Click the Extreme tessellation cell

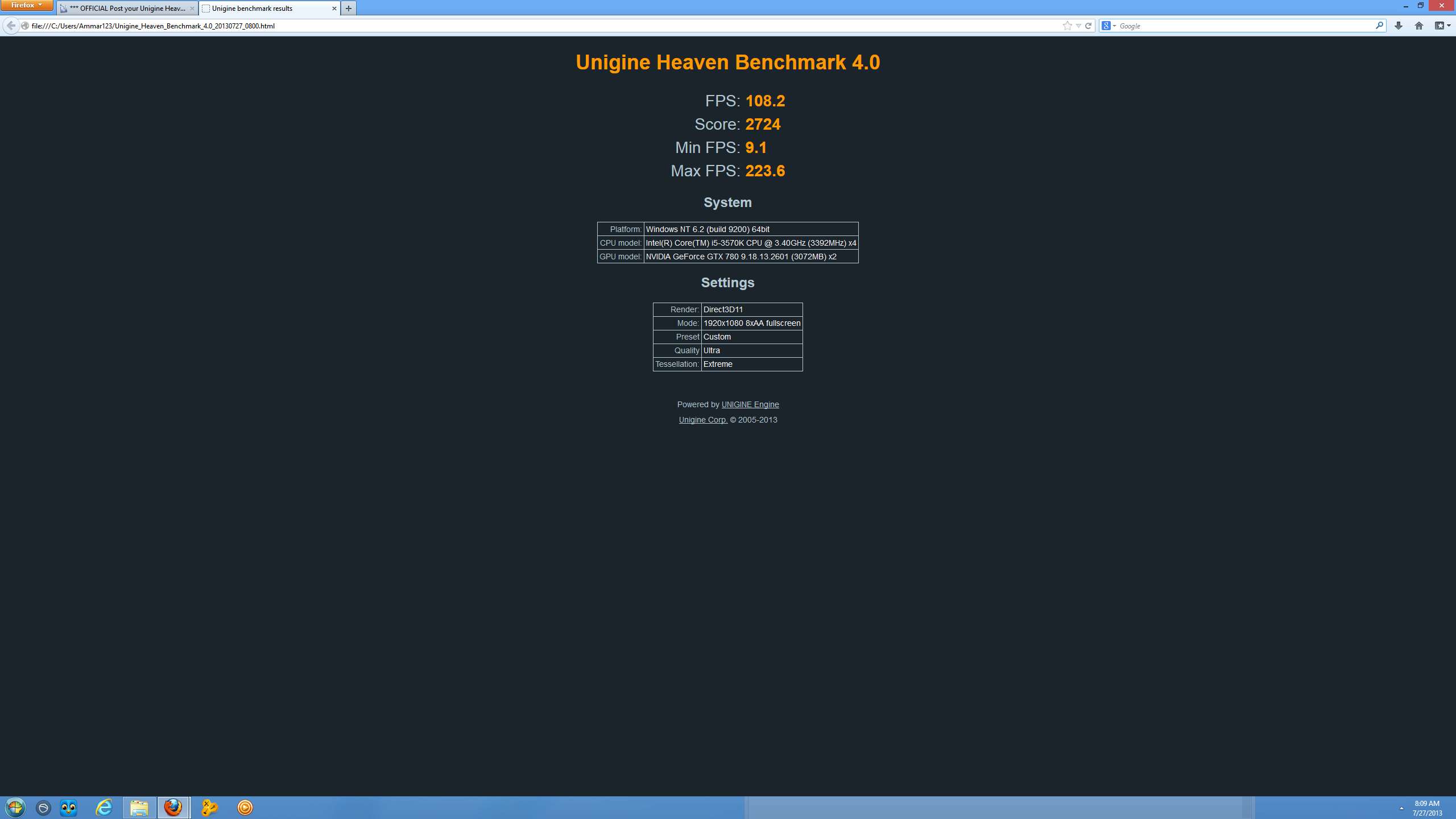pyautogui.click(x=751, y=364)
